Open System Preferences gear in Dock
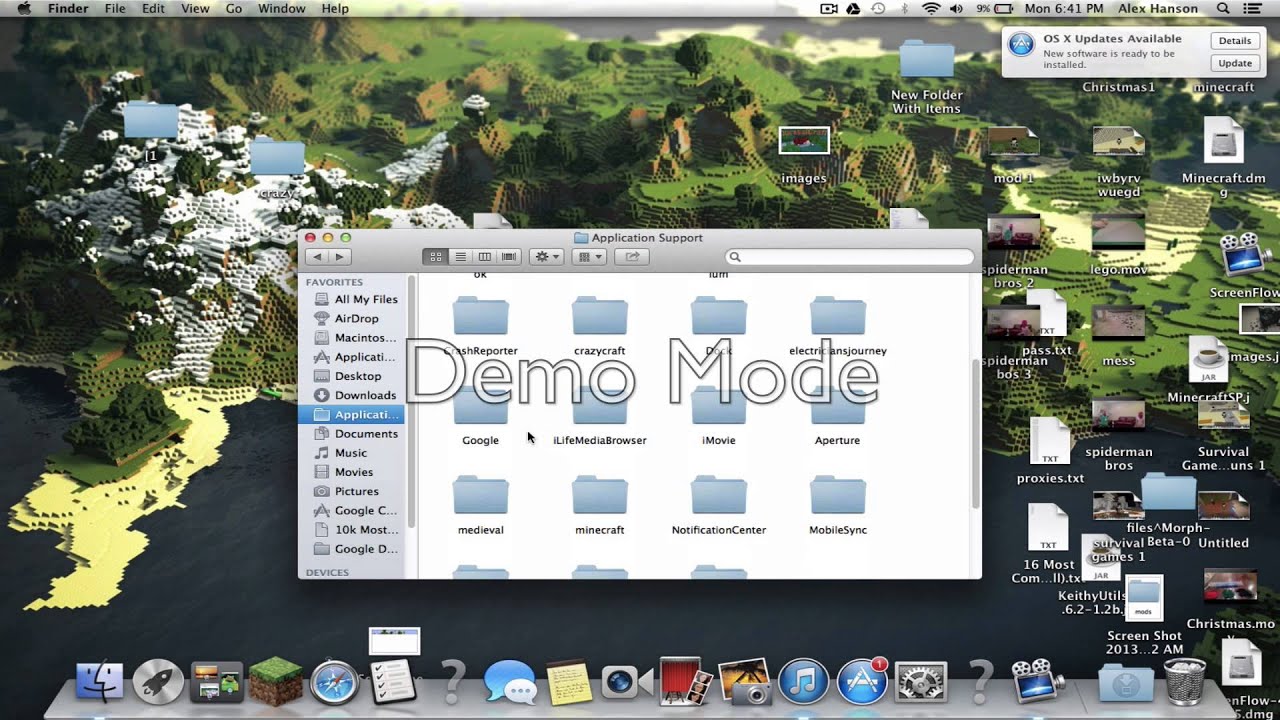This screenshot has width=1280, height=720. [920, 683]
